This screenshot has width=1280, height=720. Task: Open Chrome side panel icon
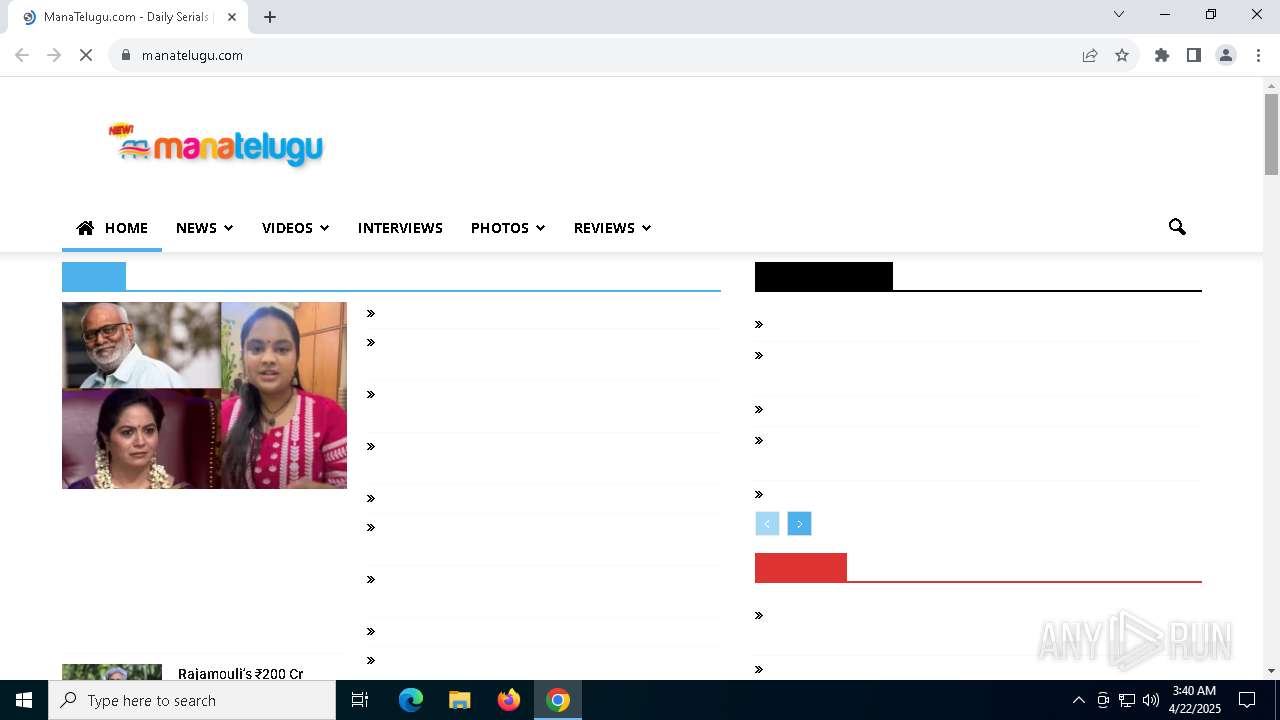click(x=1194, y=55)
